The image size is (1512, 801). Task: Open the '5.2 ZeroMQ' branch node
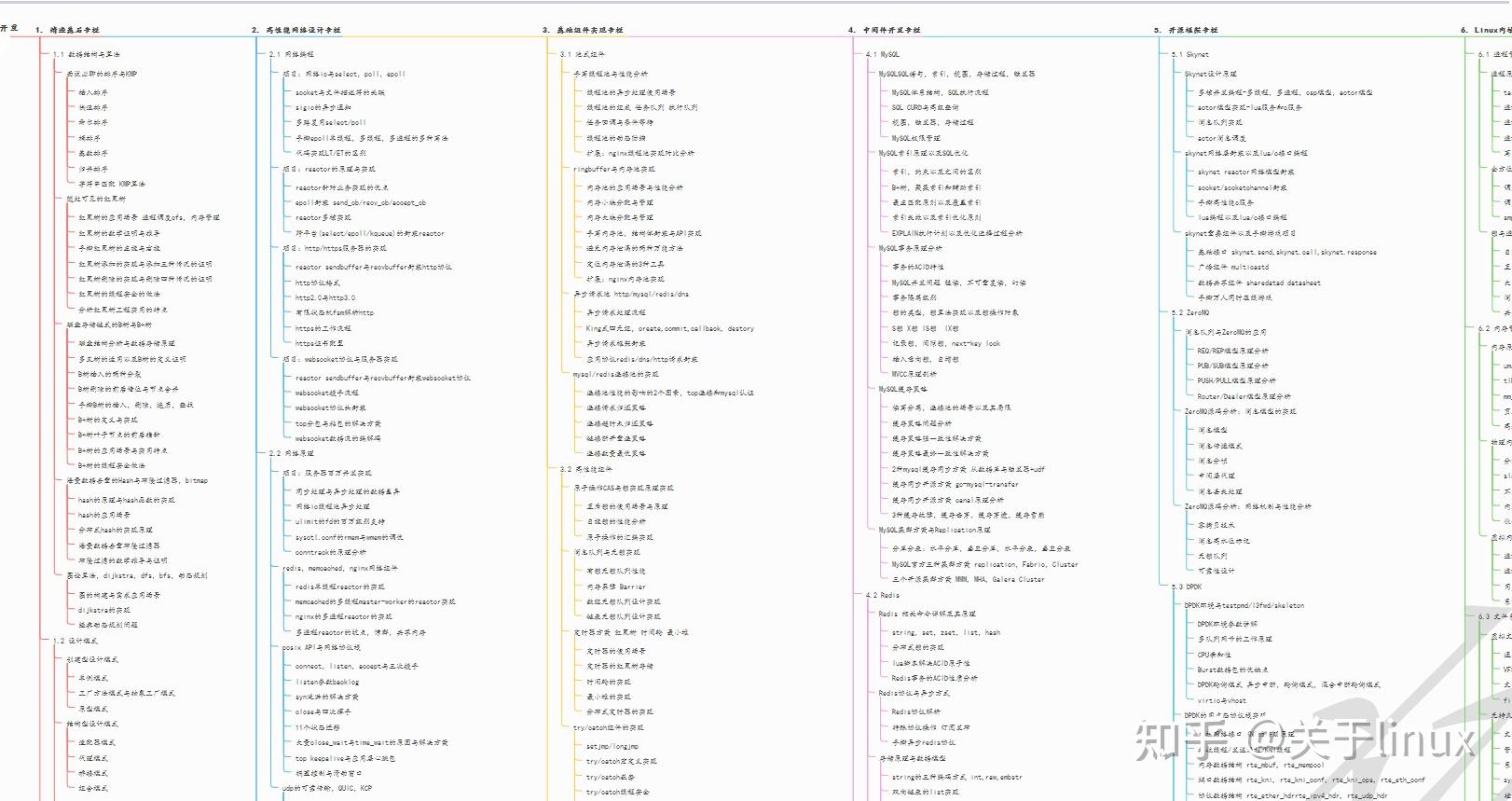[x=1190, y=312]
